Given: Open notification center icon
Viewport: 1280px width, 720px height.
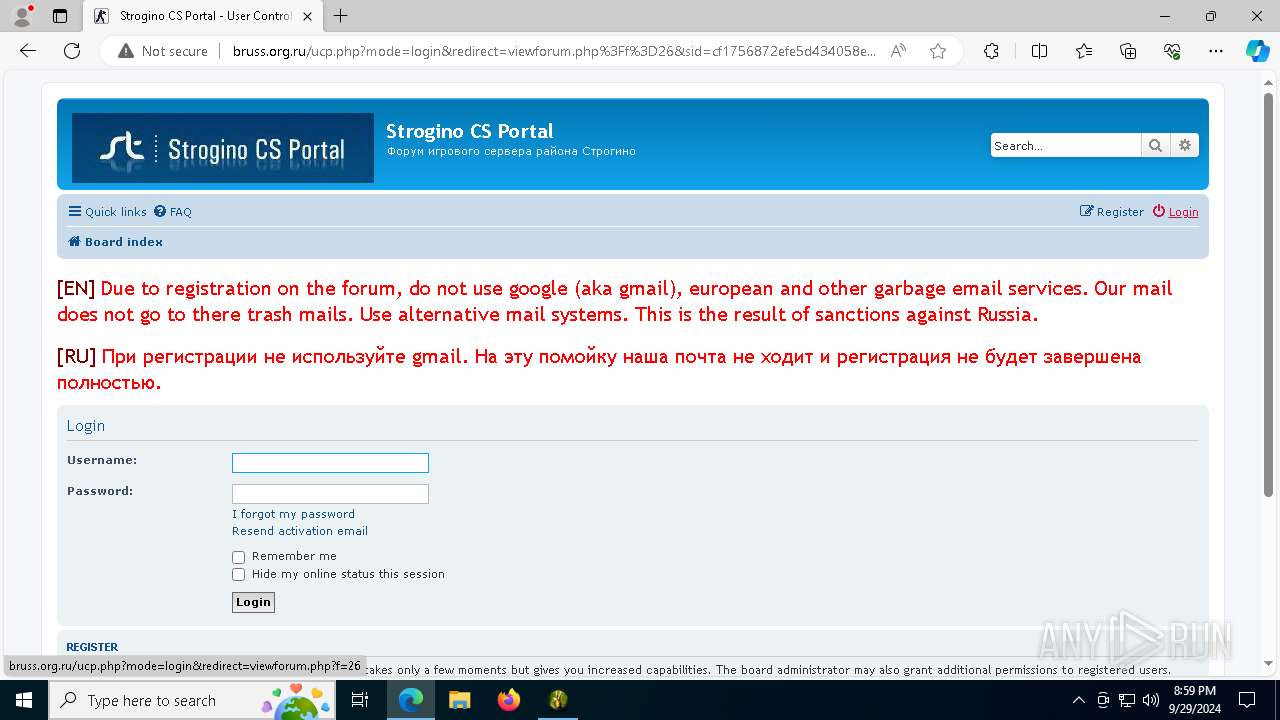Looking at the screenshot, I should [1247, 700].
